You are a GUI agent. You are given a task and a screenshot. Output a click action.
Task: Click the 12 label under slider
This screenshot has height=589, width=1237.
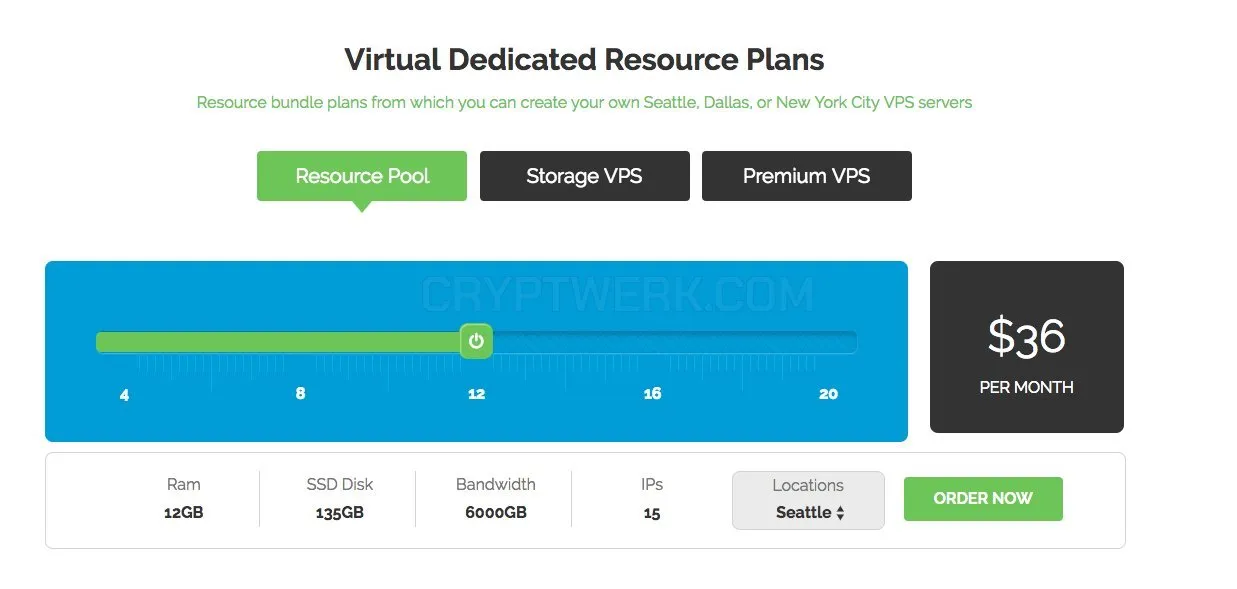coord(476,393)
